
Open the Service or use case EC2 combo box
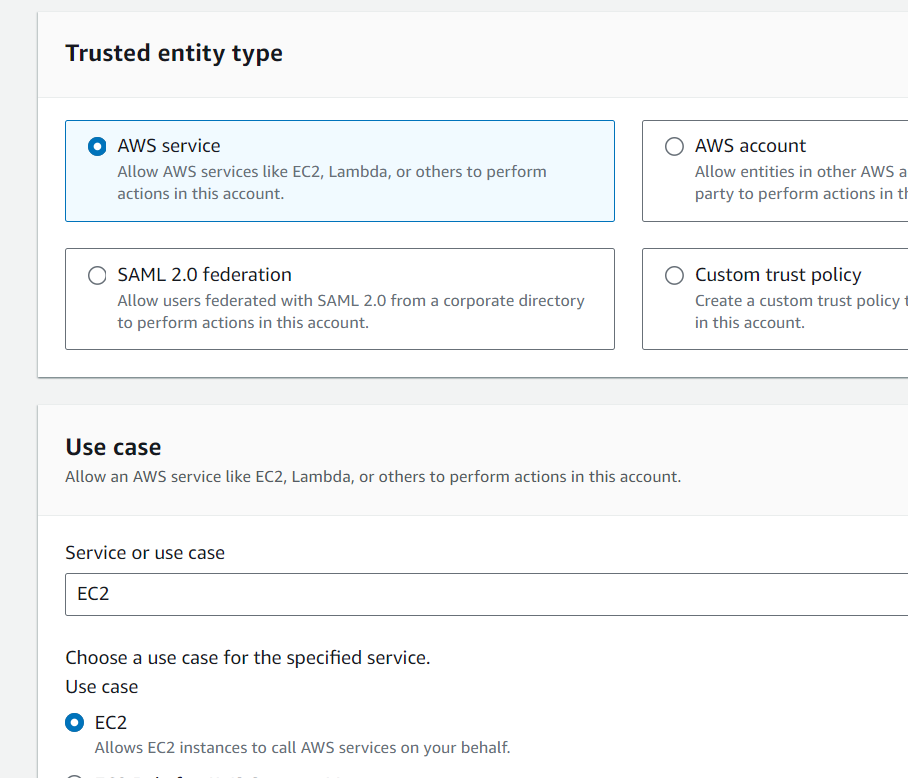pos(486,594)
